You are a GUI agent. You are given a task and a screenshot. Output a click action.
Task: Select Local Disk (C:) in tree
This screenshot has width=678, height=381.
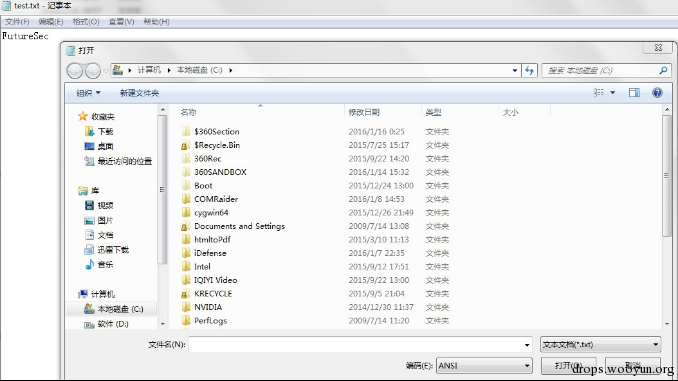(113, 309)
